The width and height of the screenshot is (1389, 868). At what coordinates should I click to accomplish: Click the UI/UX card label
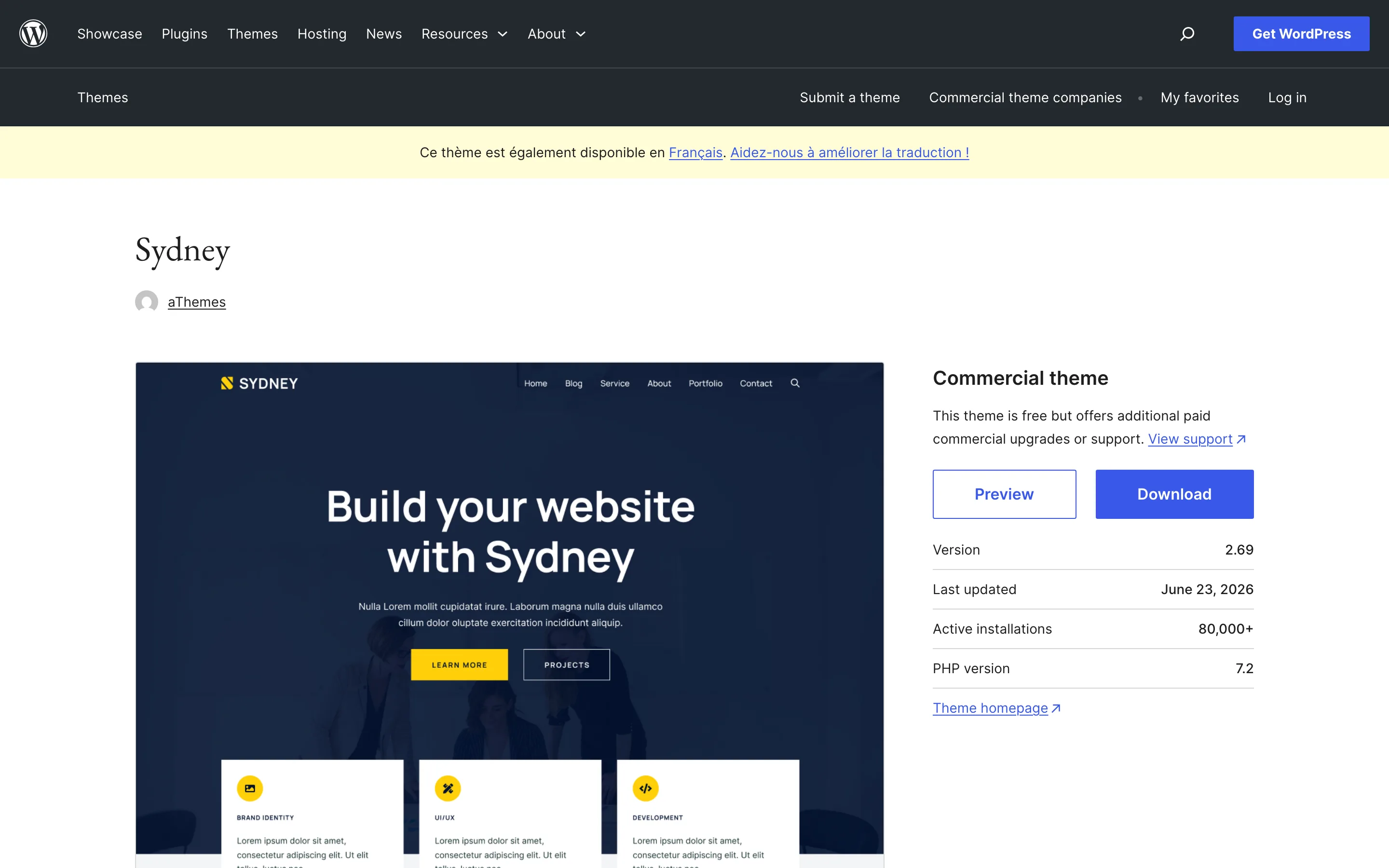pyautogui.click(x=444, y=817)
